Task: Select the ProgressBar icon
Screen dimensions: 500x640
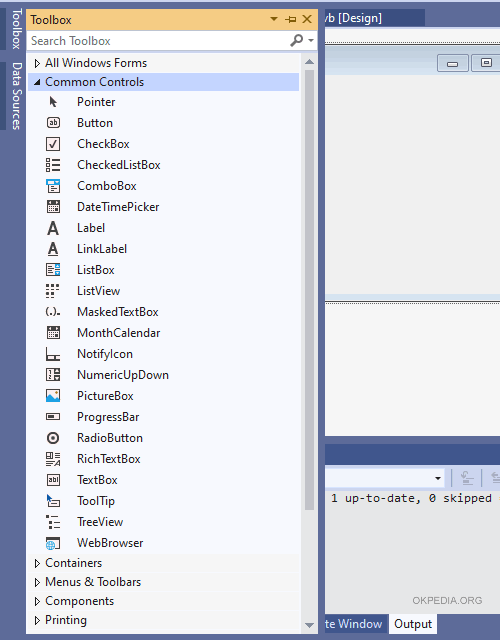Action: pyautogui.click(x=53, y=417)
